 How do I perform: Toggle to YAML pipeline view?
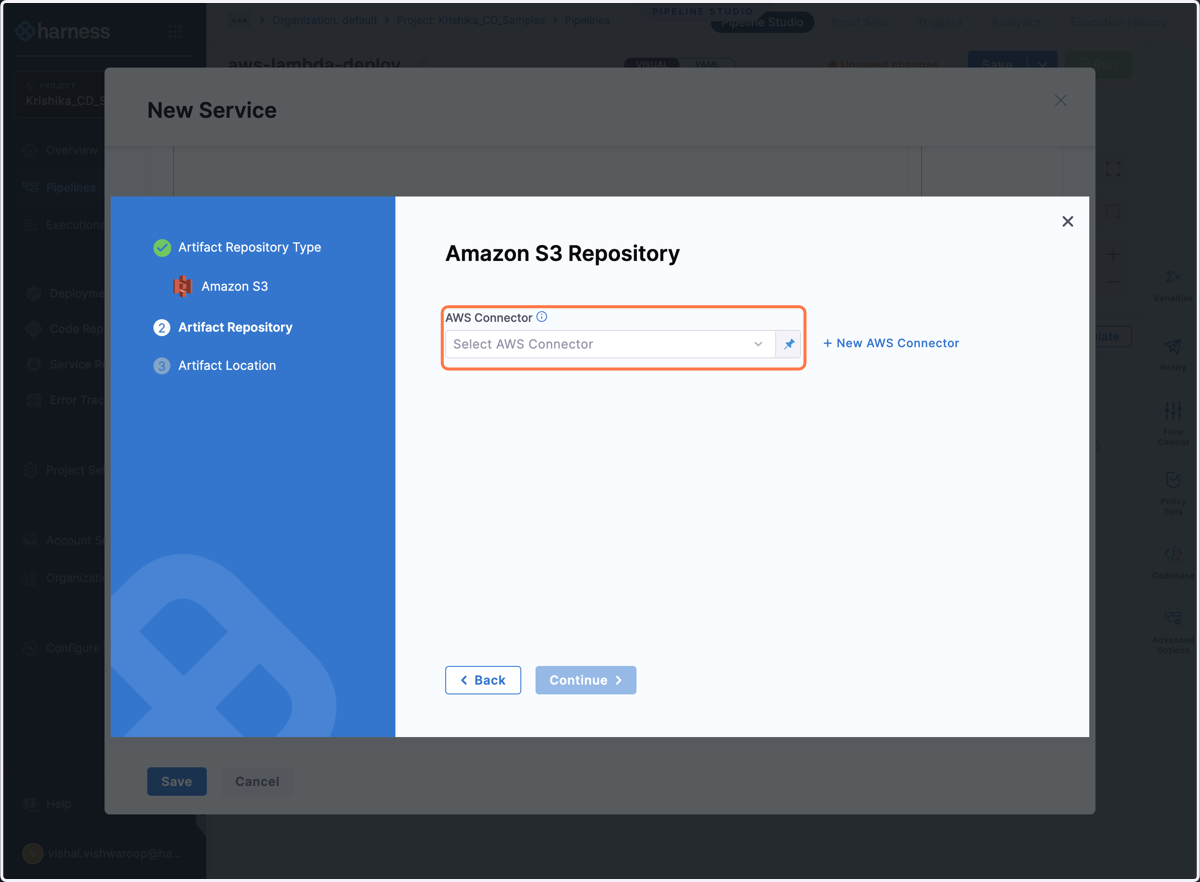pyautogui.click(x=707, y=65)
